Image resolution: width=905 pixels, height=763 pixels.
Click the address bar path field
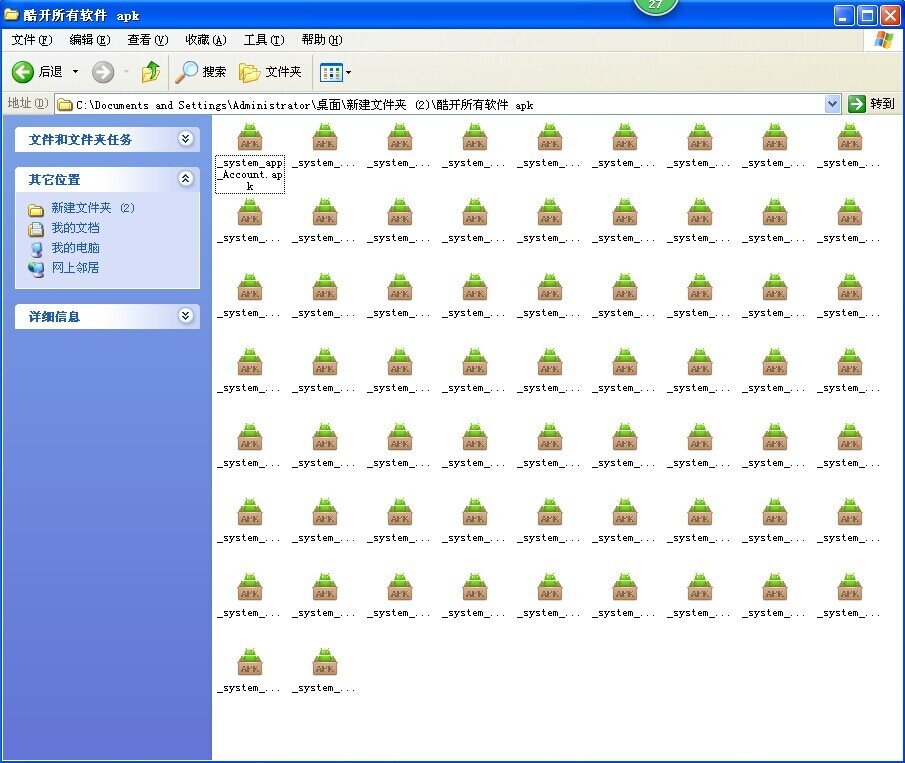click(x=441, y=104)
